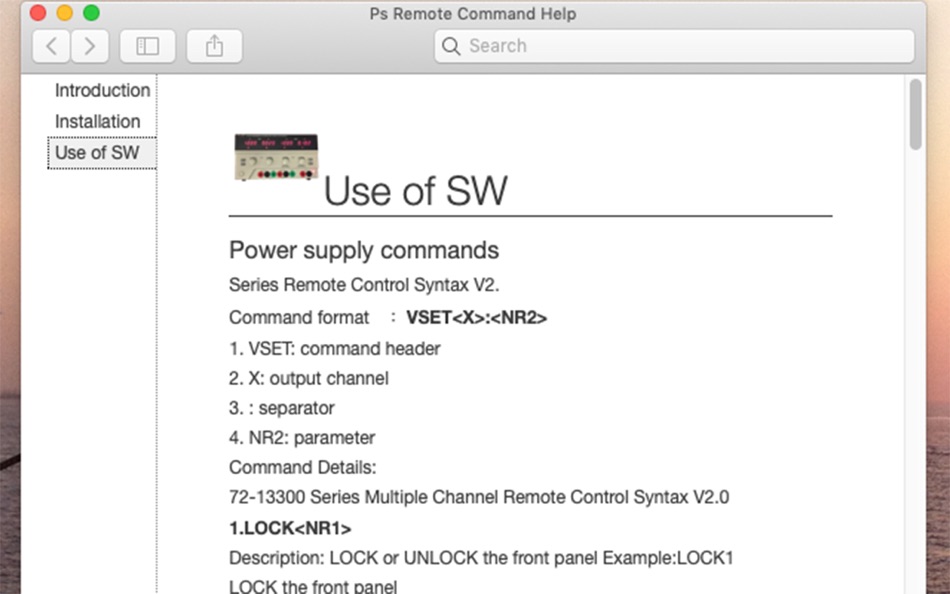This screenshot has height=594, width=950.
Task: Click the magnifying glass search icon
Action: (452, 46)
